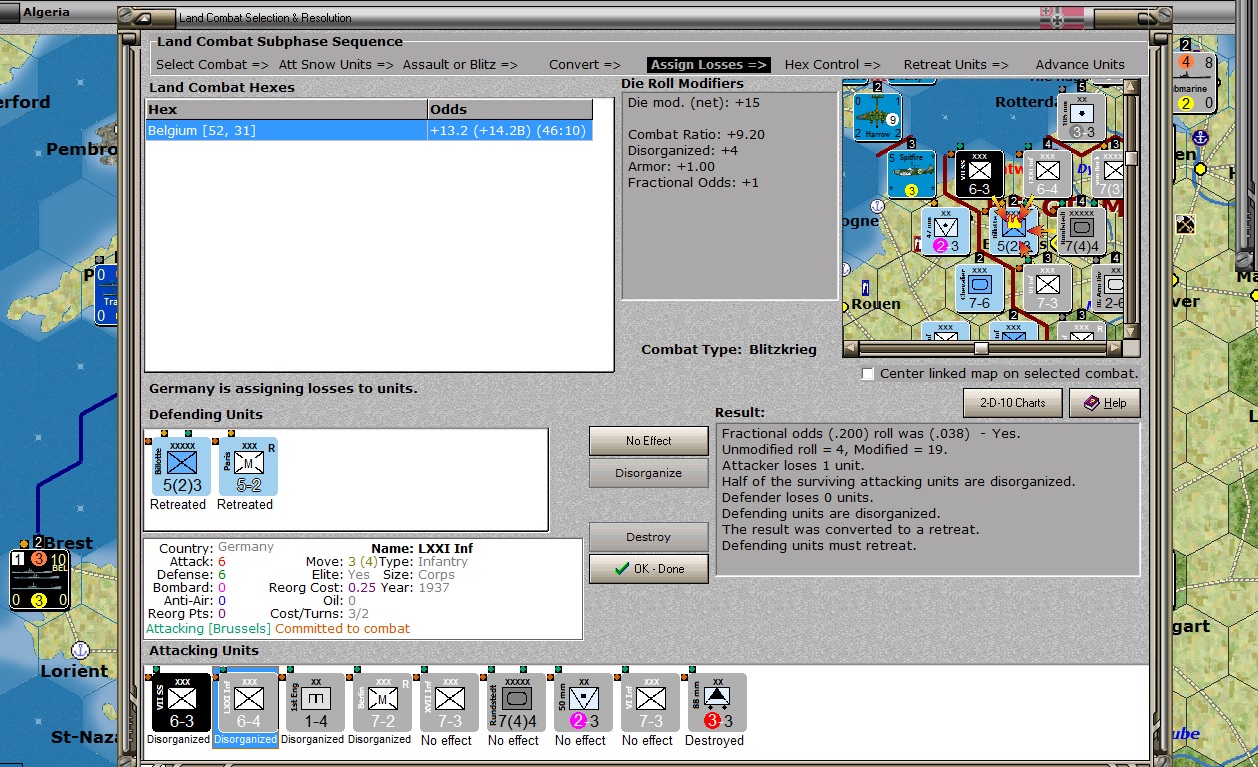Click the minimap vertical scrollbar thumb
This screenshot has width=1258, height=767.
[x=1132, y=158]
